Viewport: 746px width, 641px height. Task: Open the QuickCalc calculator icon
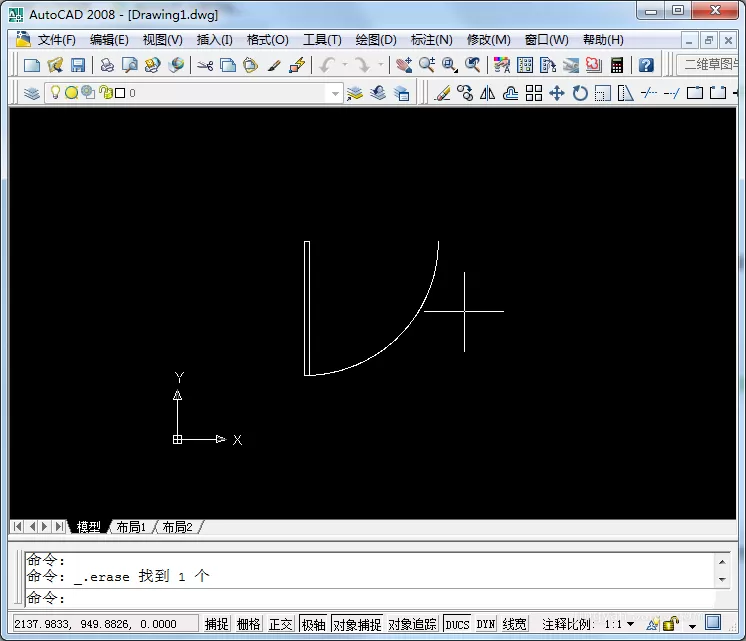coord(617,65)
